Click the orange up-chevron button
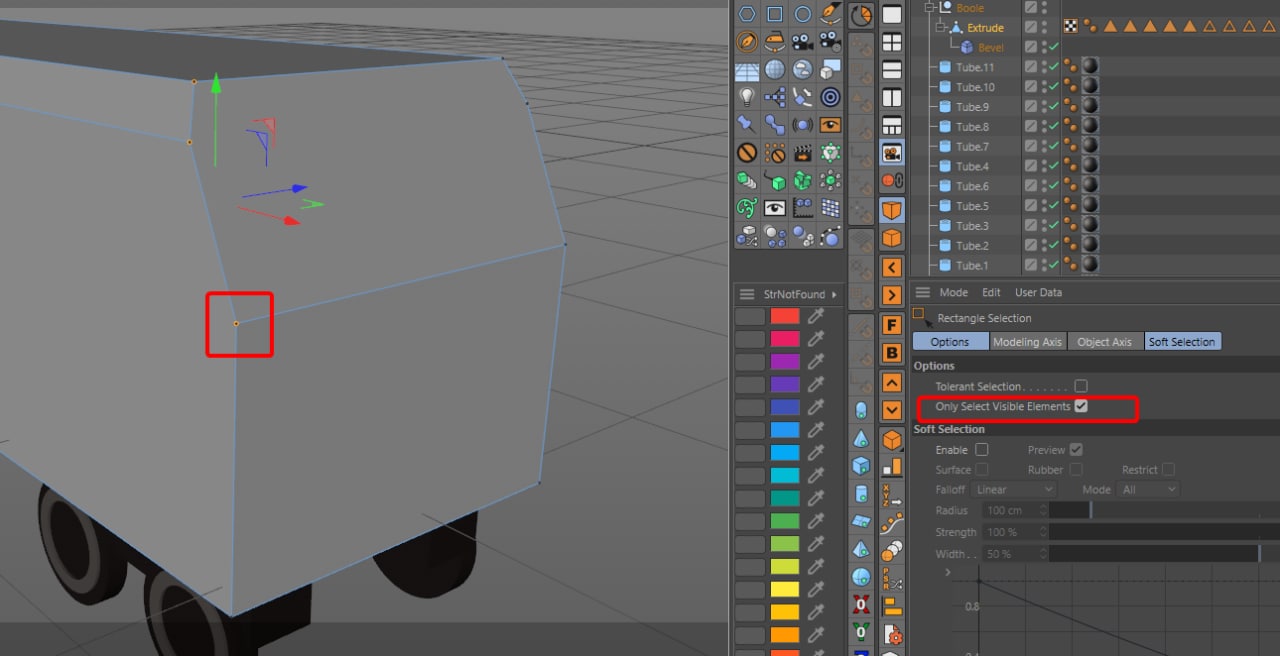 point(892,382)
